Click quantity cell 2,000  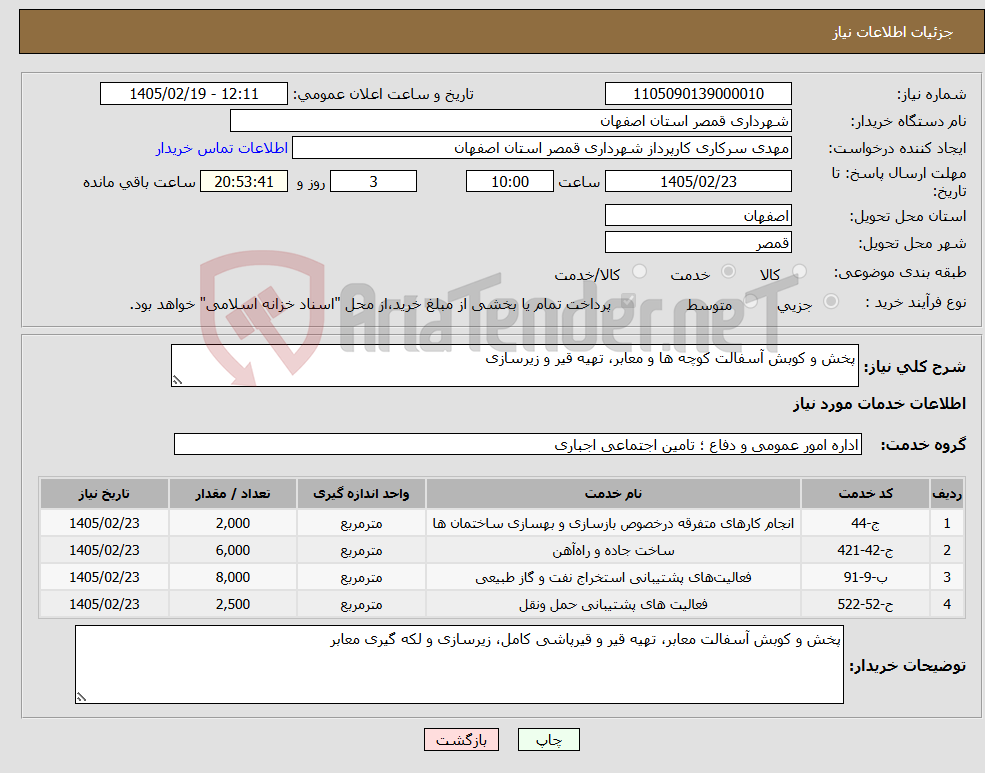pos(232,523)
